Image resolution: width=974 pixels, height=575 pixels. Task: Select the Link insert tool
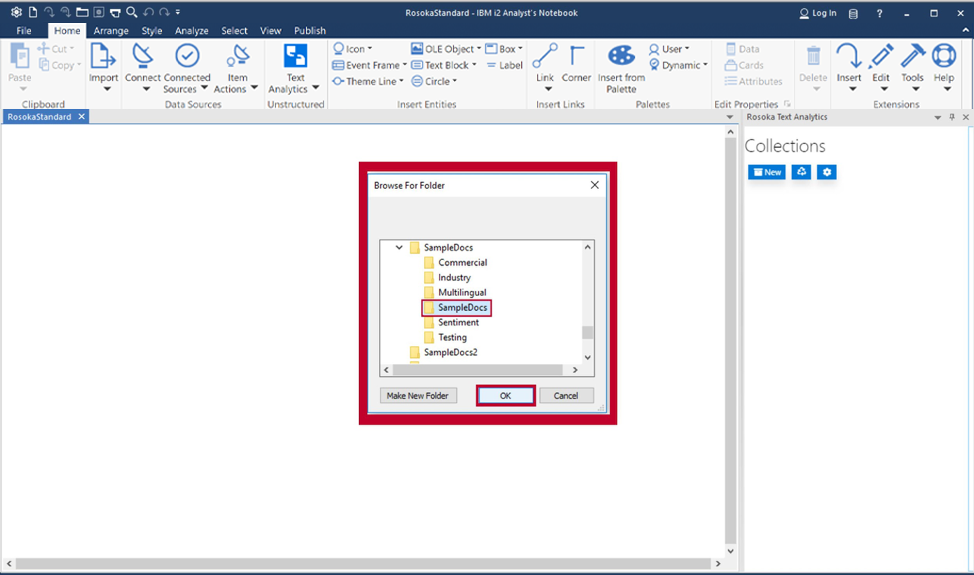click(545, 58)
